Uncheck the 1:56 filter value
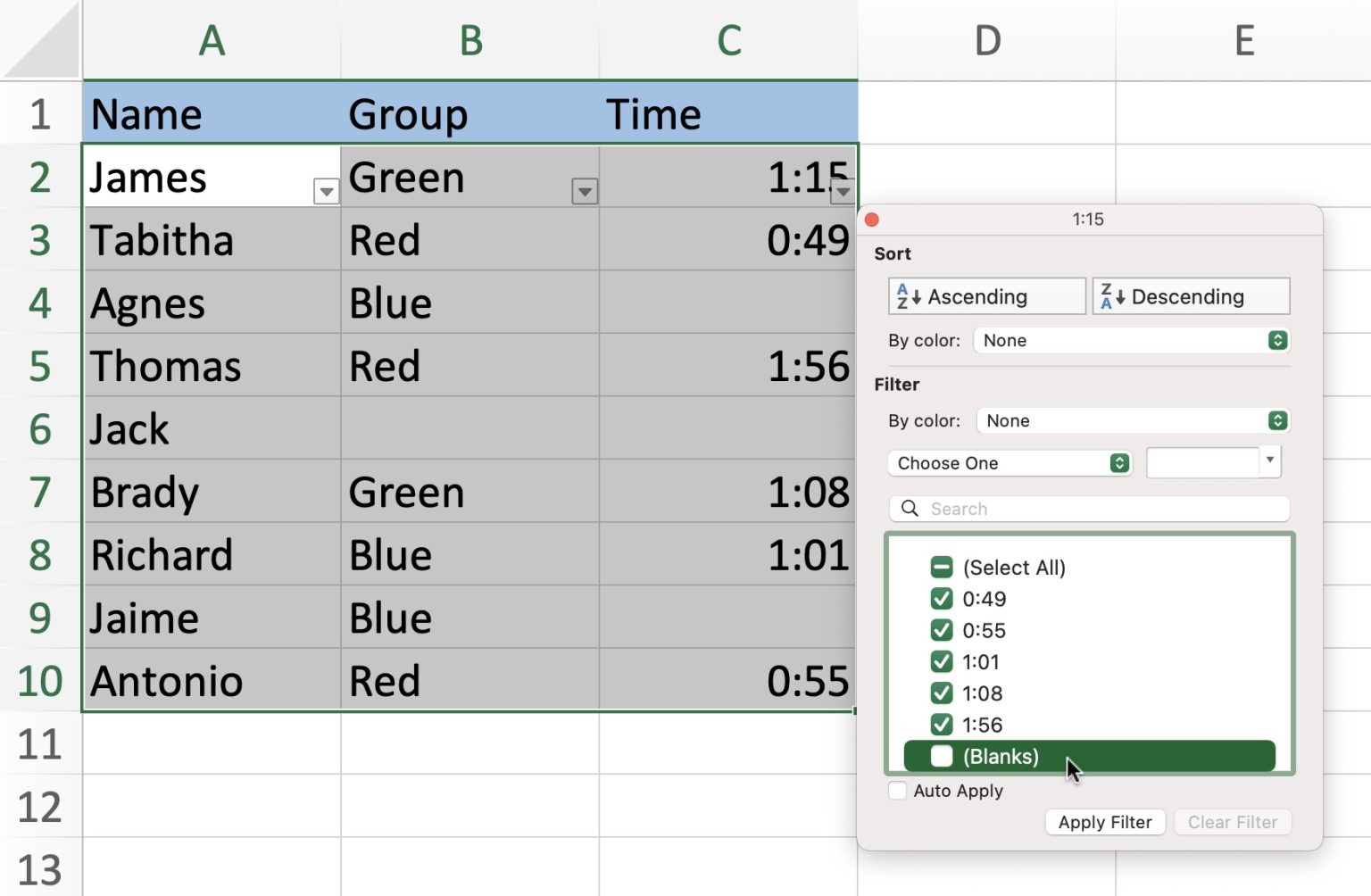 coord(941,725)
